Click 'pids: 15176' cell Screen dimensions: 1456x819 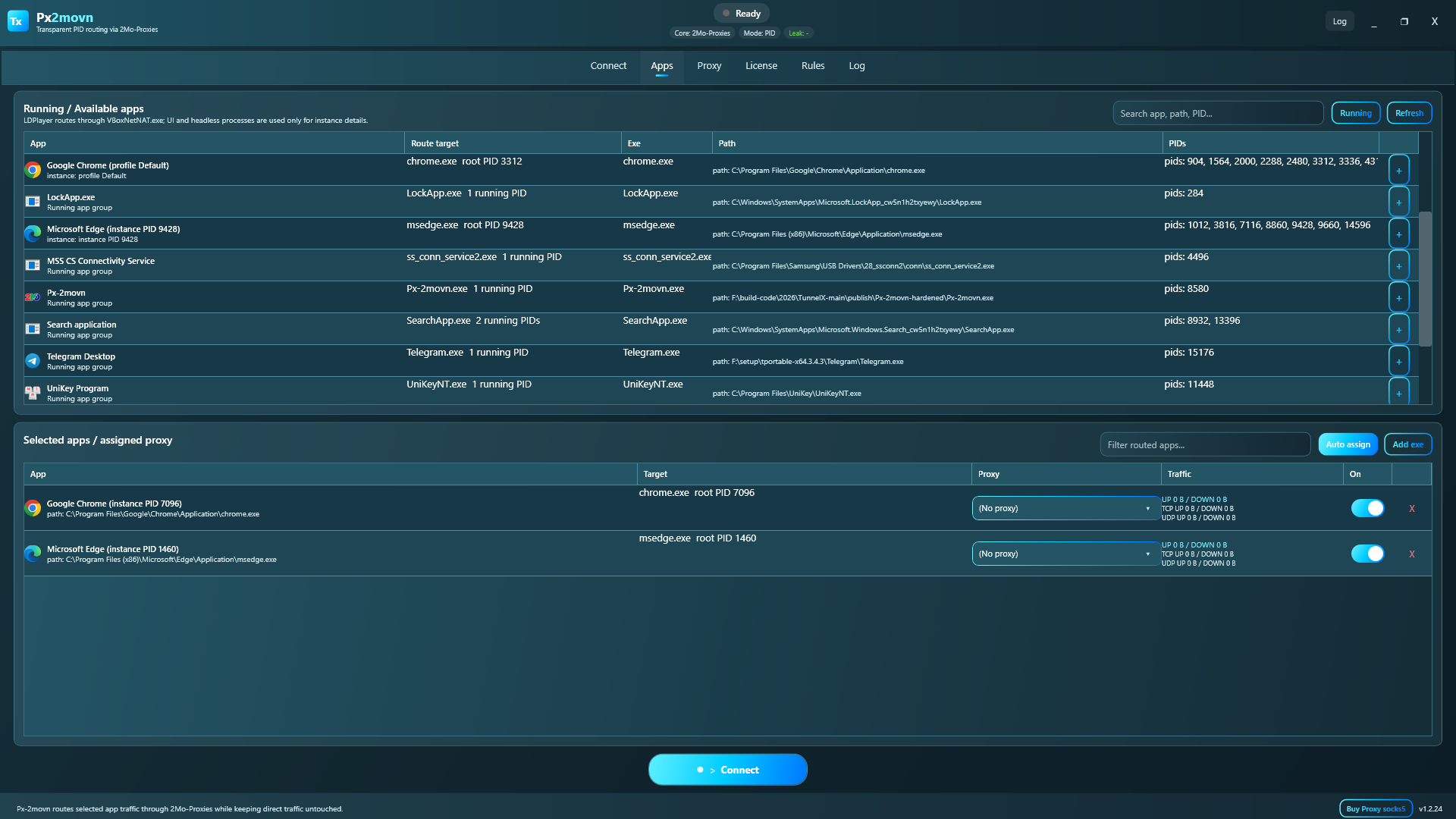tap(1189, 353)
